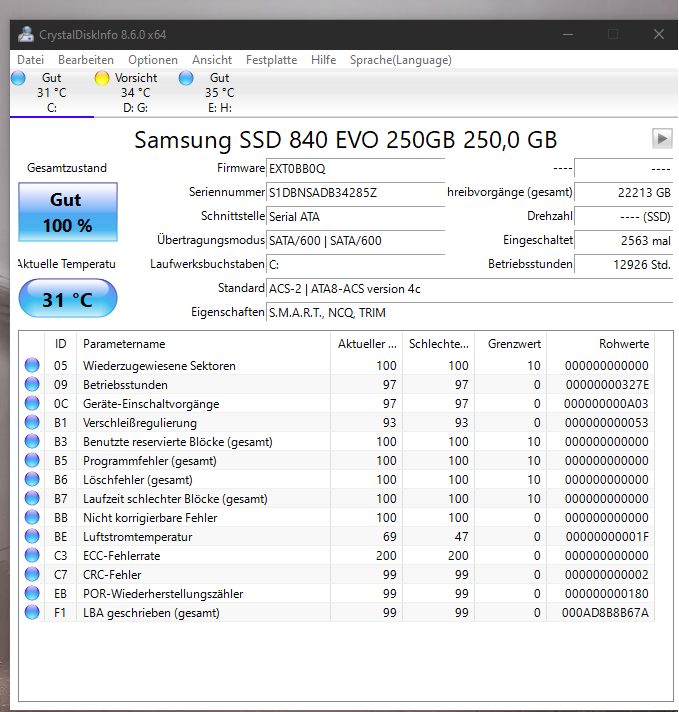This screenshot has height=712, width=679.
Task: Click the blue status orb for E: H:
Action: point(186,78)
